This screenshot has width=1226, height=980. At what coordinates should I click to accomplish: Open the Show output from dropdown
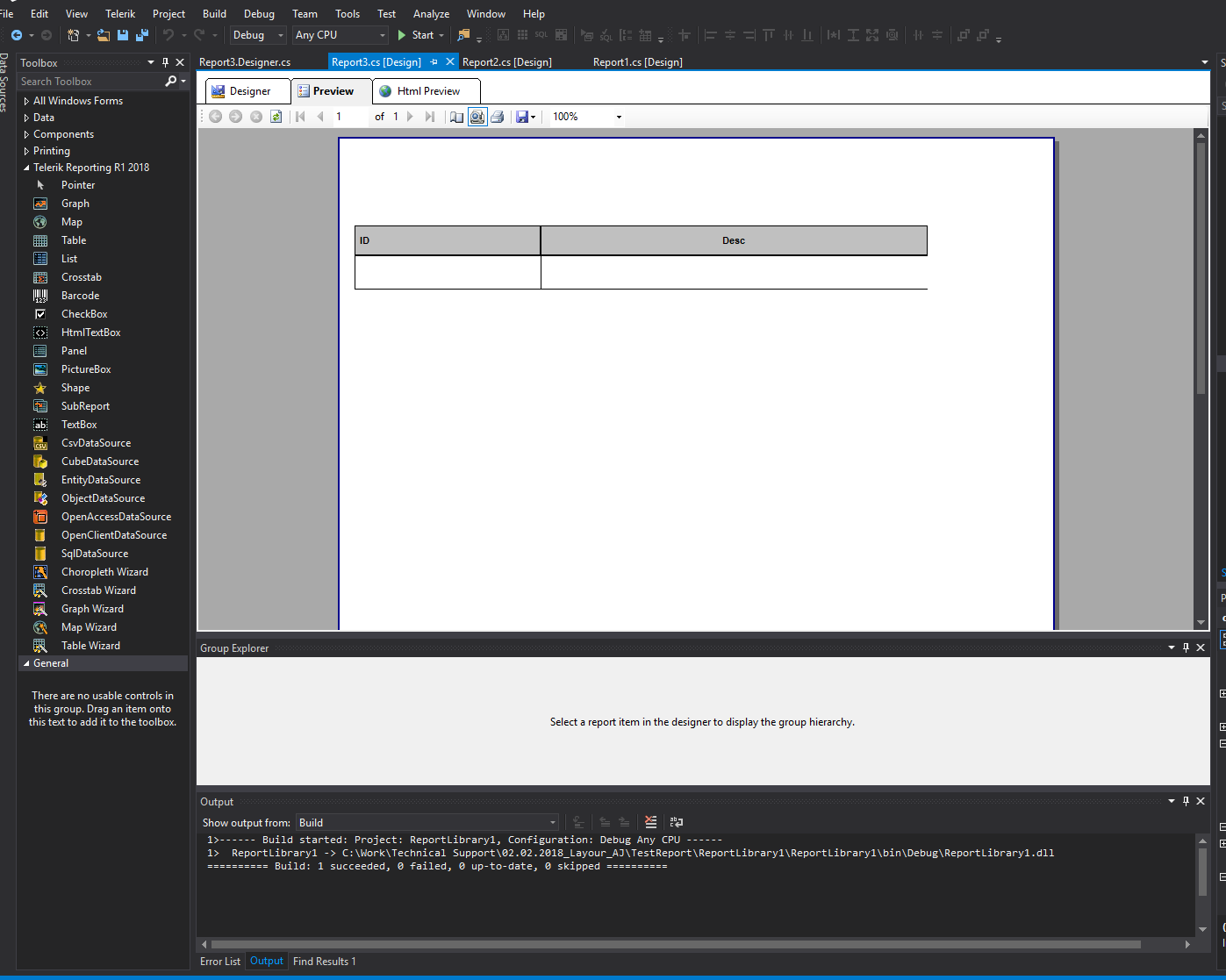(x=427, y=822)
